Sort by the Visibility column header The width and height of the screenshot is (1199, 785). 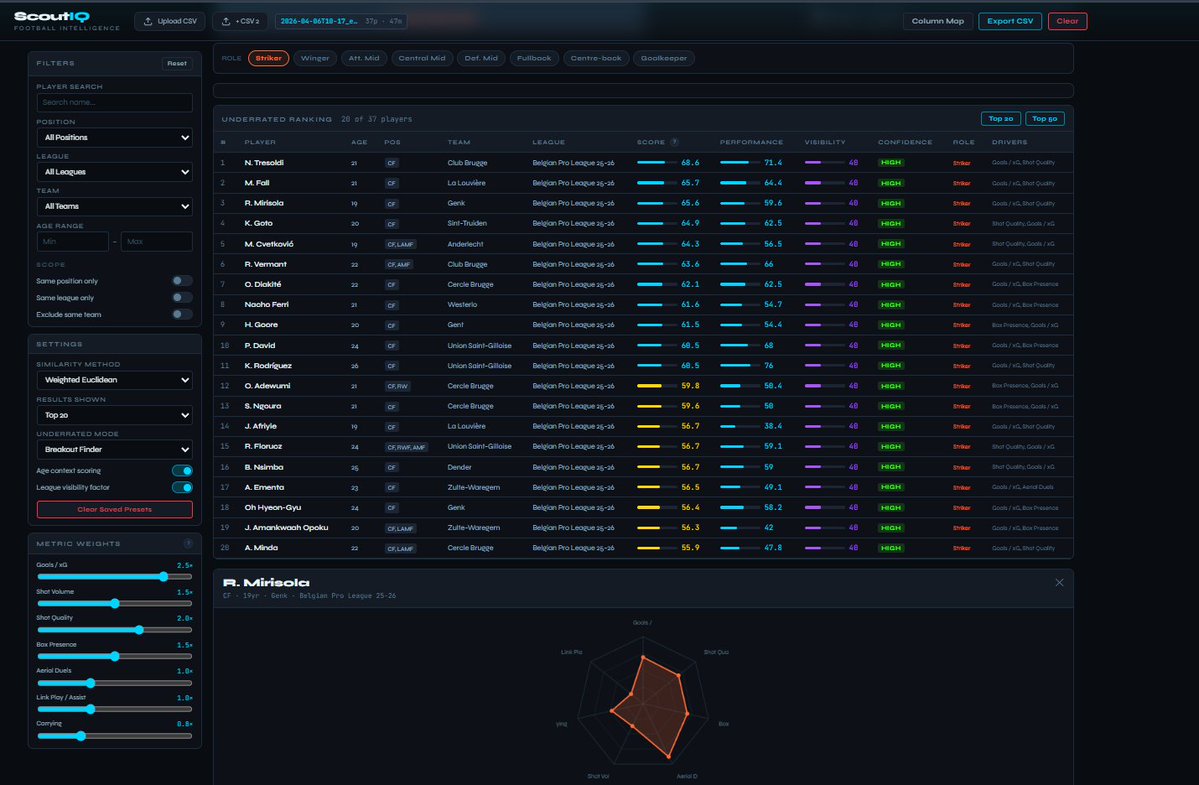[825, 142]
